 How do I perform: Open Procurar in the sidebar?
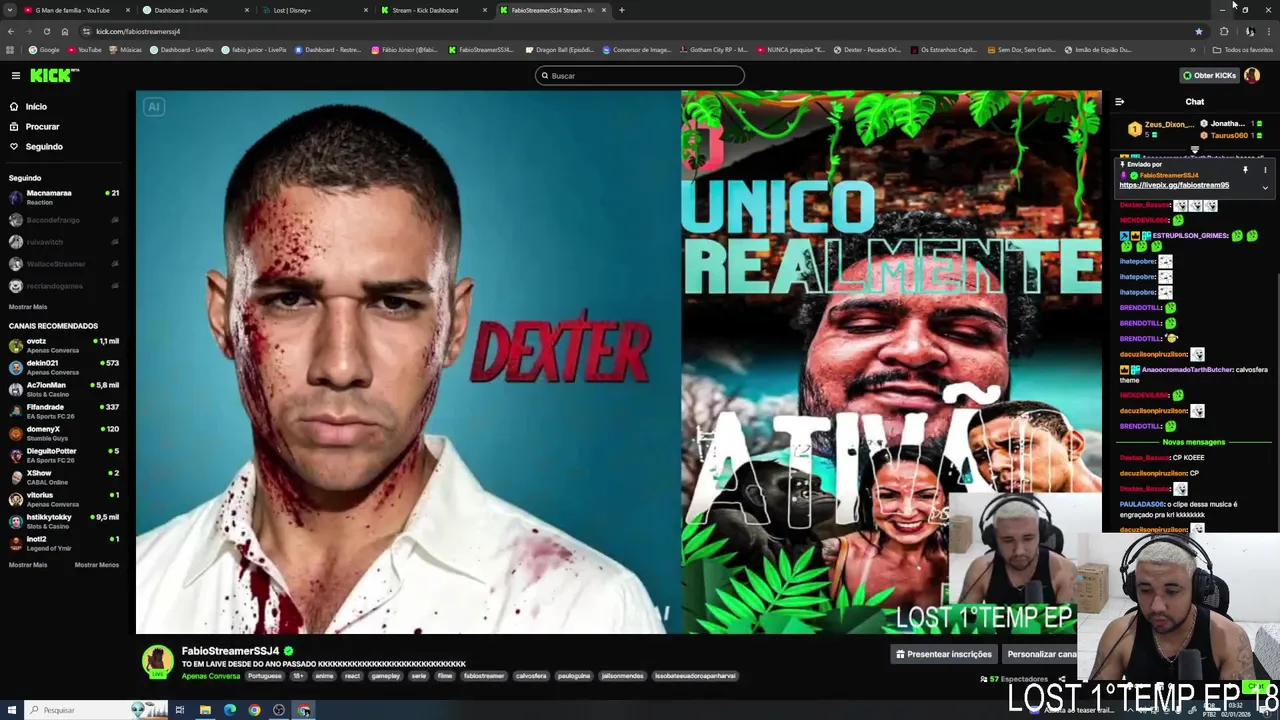pos(42,126)
